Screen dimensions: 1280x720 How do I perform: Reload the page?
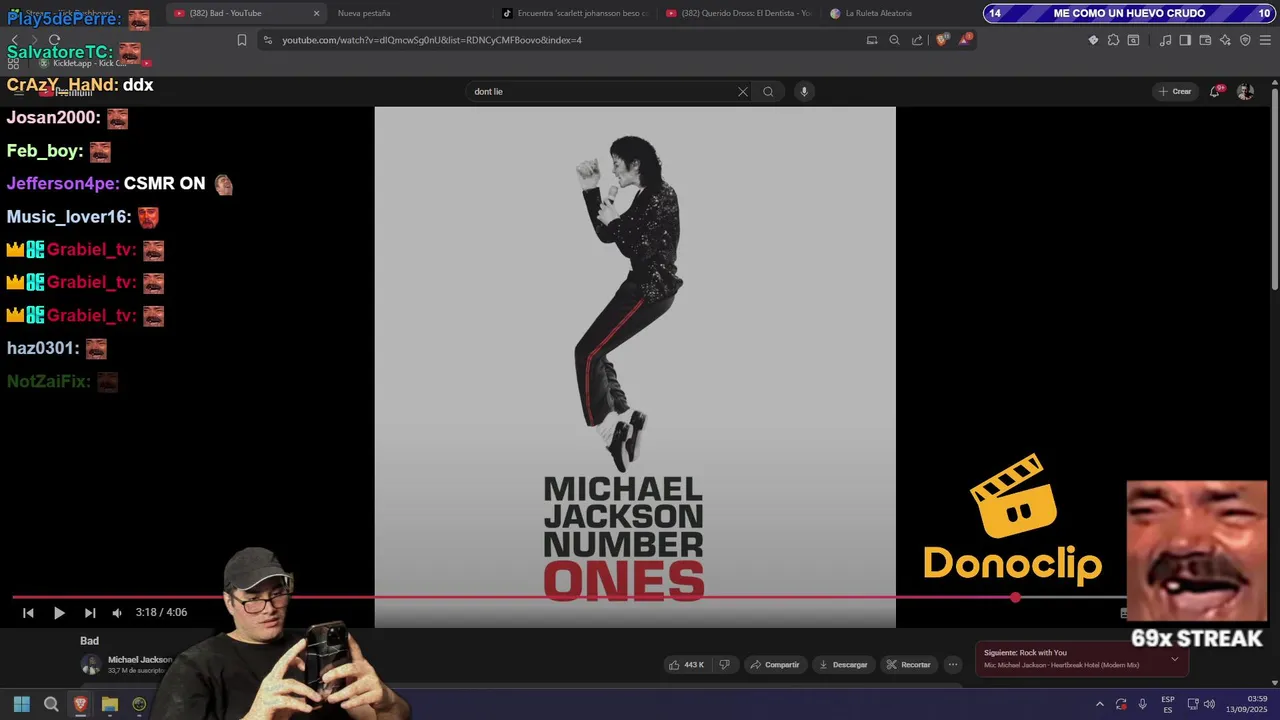[x=56, y=40]
